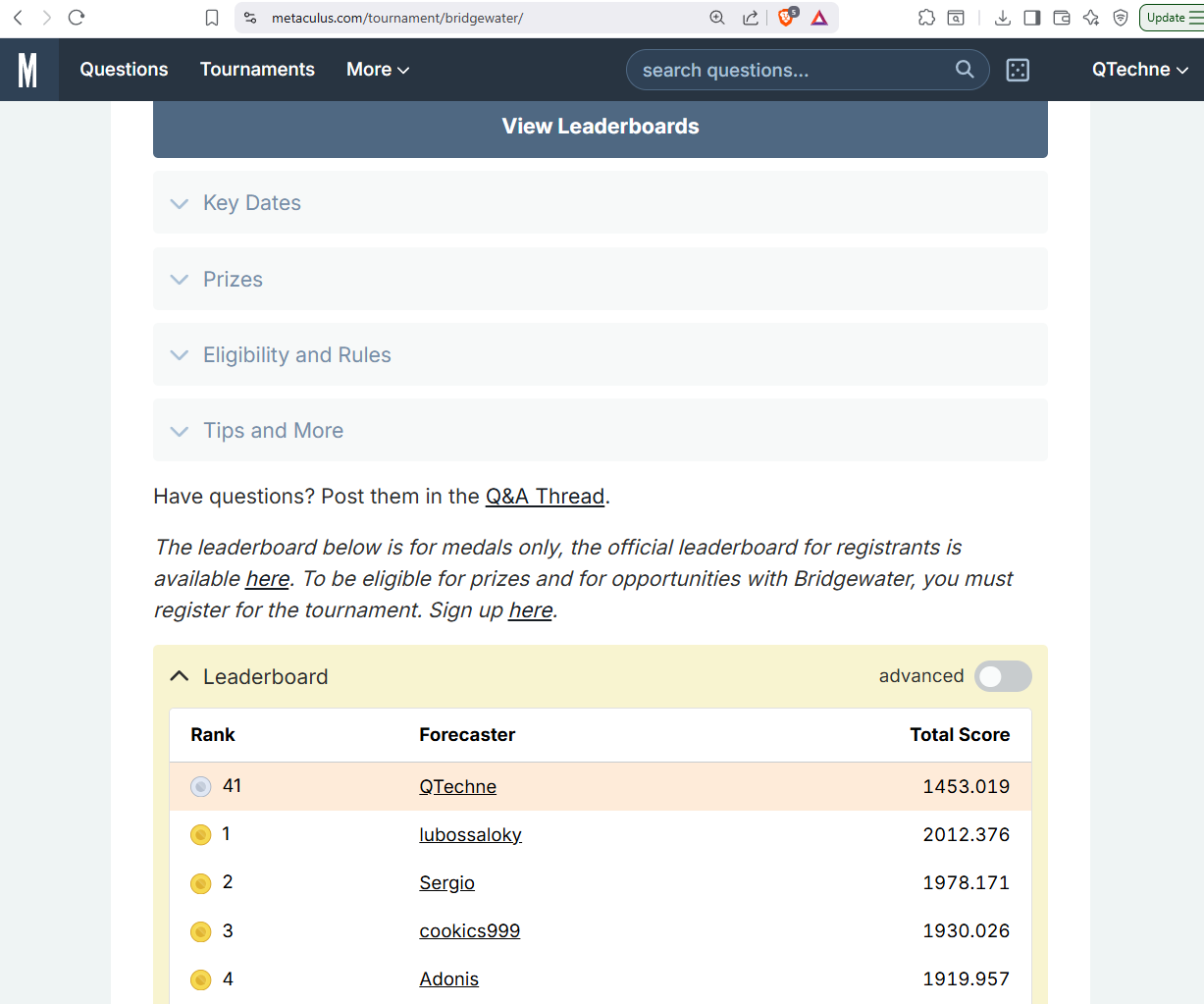Image resolution: width=1204 pixels, height=1004 pixels.
Task: Go to the Tournaments nav item
Action: pos(257,70)
